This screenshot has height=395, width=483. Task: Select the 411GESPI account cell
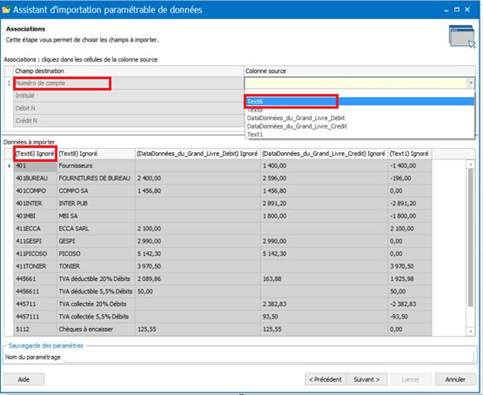click(x=35, y=241)
